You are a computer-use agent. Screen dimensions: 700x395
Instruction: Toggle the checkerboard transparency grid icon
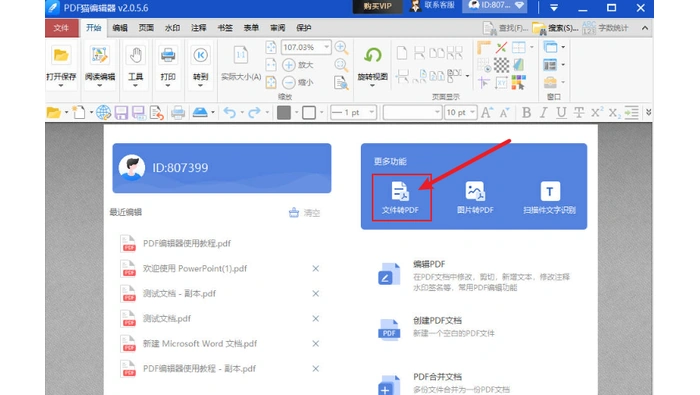(x=501, y=65)
